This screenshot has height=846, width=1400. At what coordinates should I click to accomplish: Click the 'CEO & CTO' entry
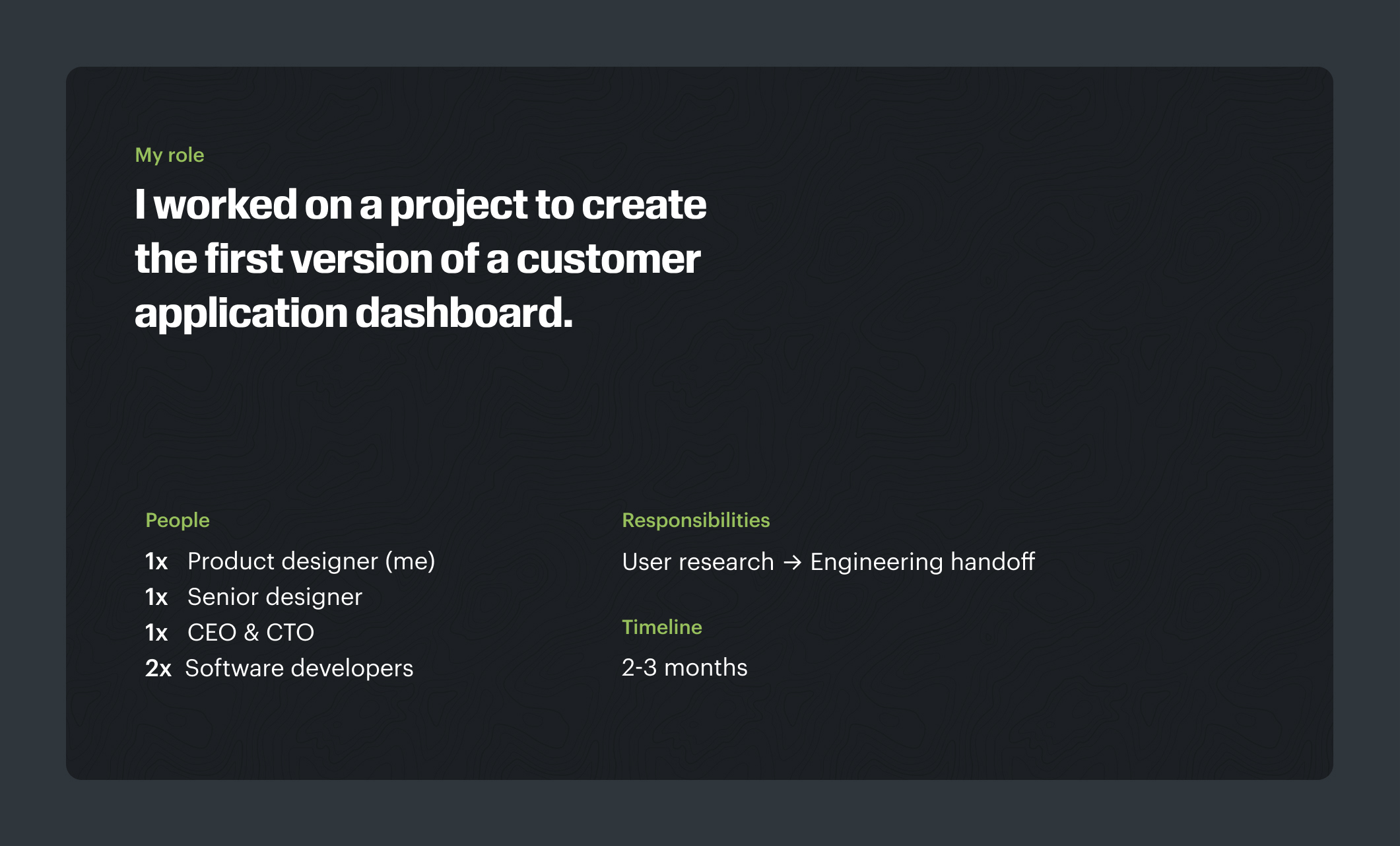click(x=251, y=633)
